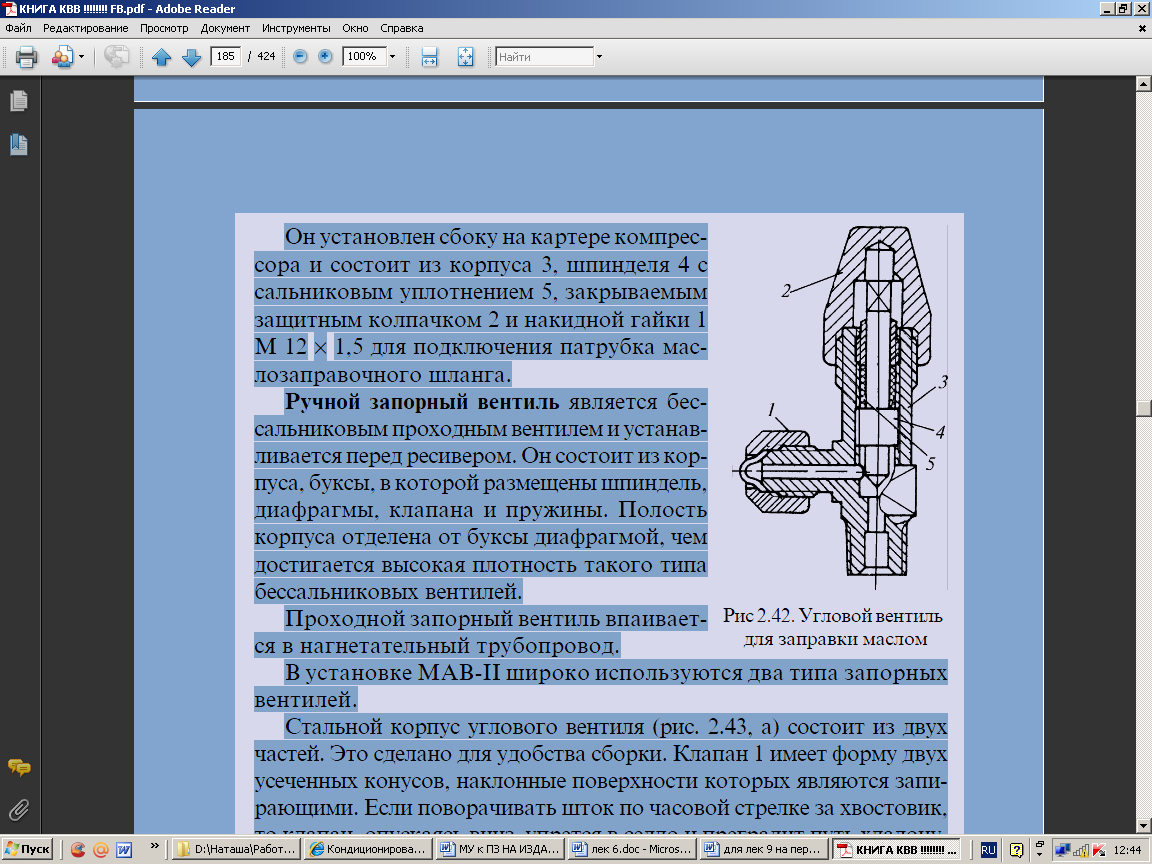Click the vertical scrollbar thumb
Screen dimensions: 1152x864
pyautogui.click(x=1142, y=408)
